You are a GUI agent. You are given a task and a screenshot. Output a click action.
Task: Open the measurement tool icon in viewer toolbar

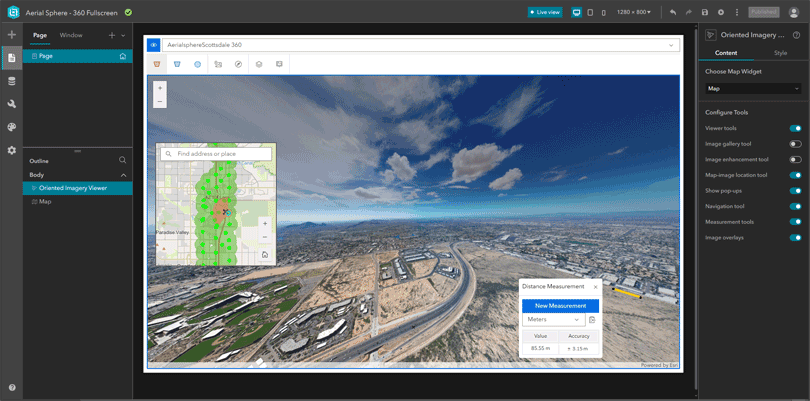tap(279, 64)
